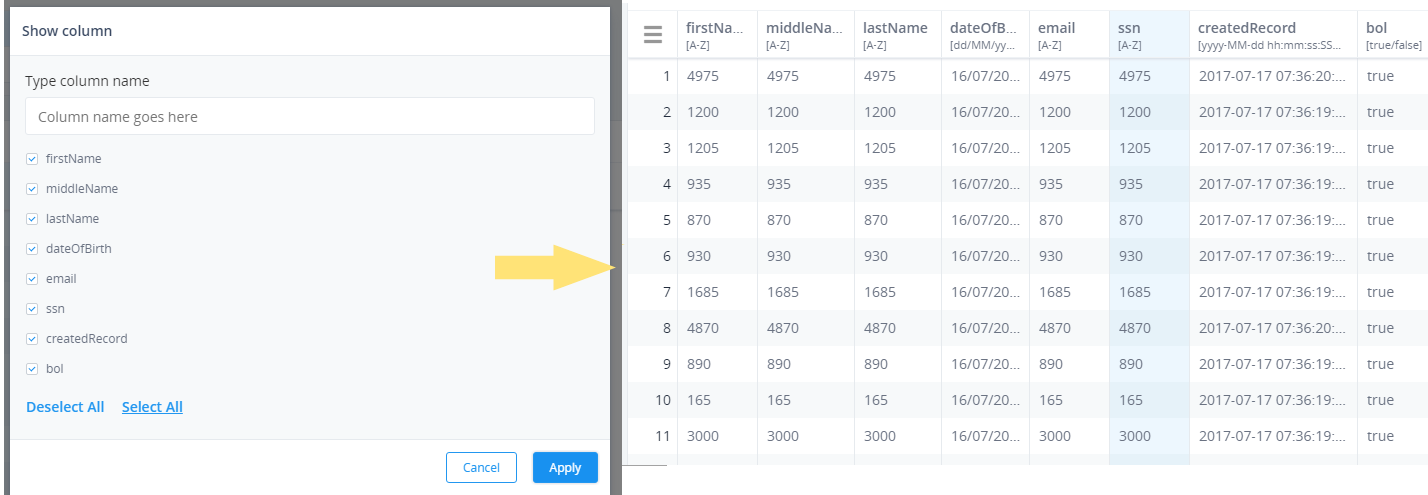Select the ssn column header

coord(1149,35)
